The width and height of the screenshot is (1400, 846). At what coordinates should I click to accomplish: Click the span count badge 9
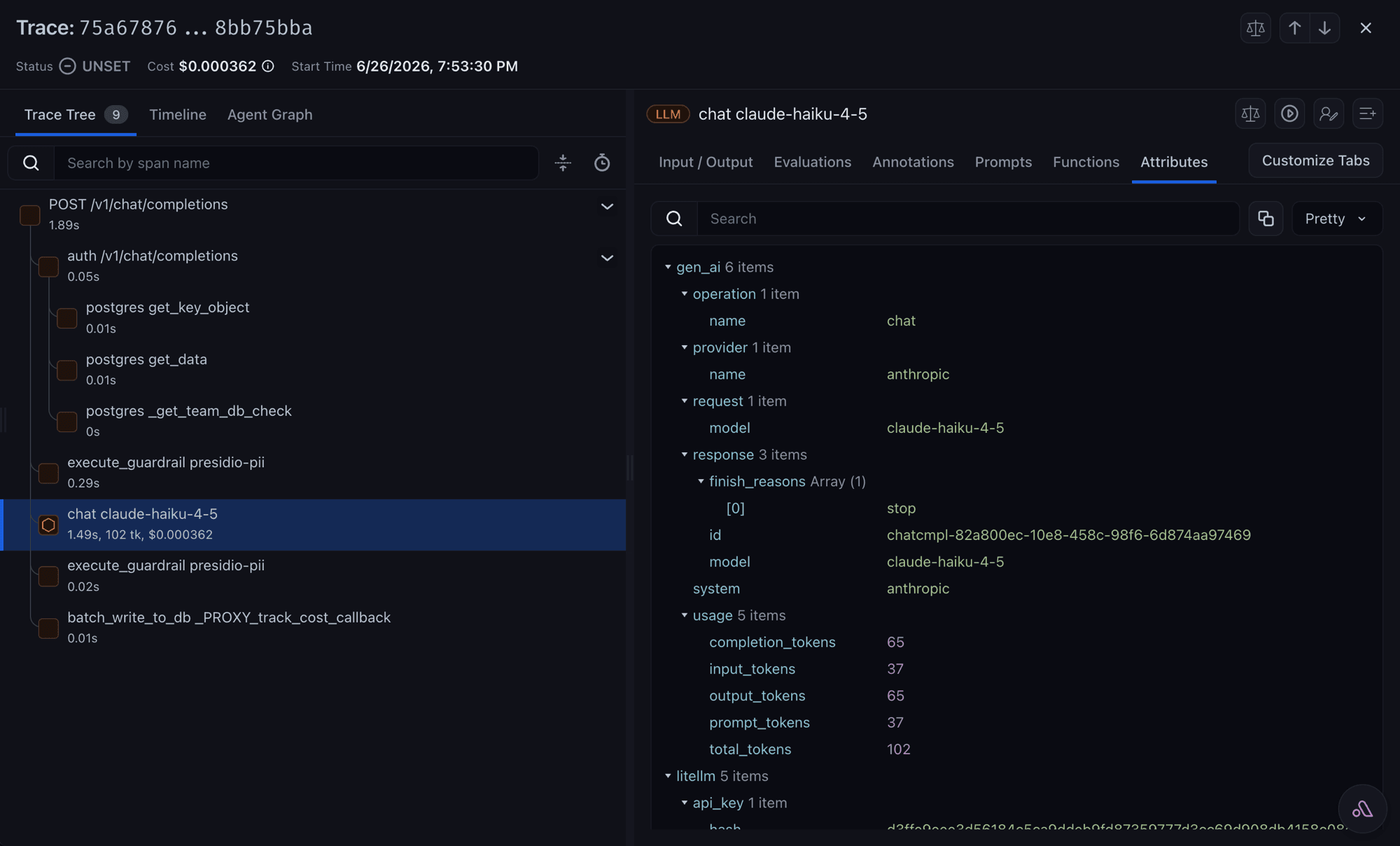coord(116,114)
